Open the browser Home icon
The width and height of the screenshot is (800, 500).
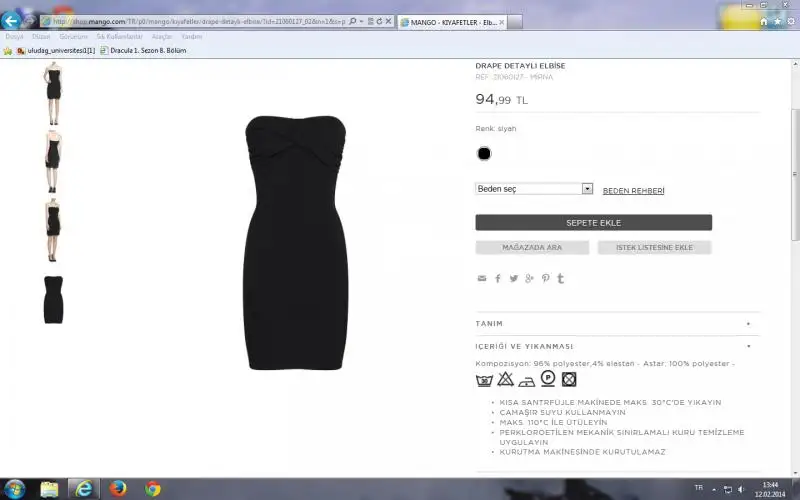tap(763, 21)
